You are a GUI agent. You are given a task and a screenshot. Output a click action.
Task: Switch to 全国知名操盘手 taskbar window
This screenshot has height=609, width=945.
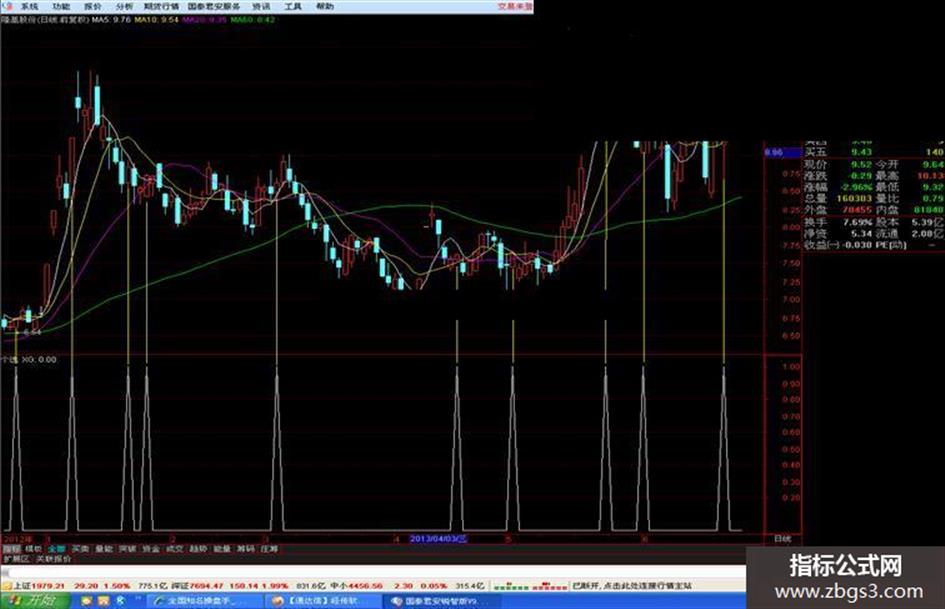click(x=204, y=601)
